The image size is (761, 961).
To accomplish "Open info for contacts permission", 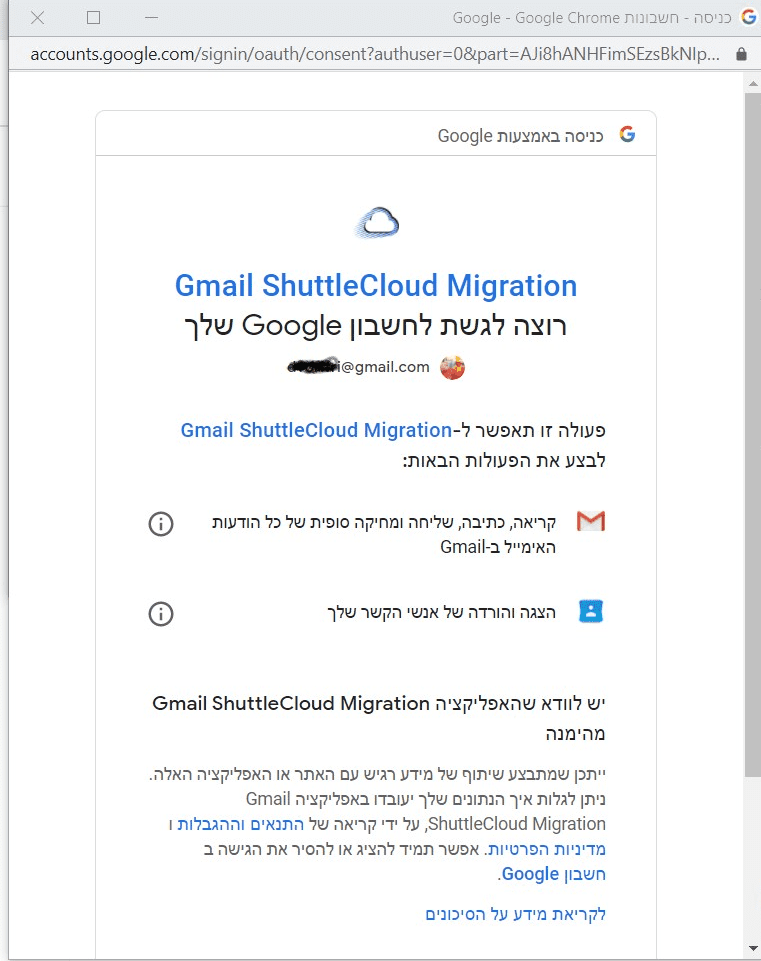I will (161, 613).
